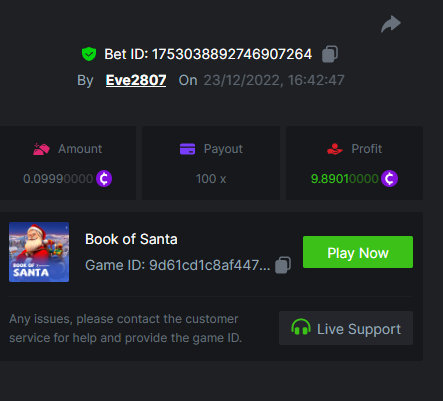
Task: Click the Play Now button
Action: (358, 252)
